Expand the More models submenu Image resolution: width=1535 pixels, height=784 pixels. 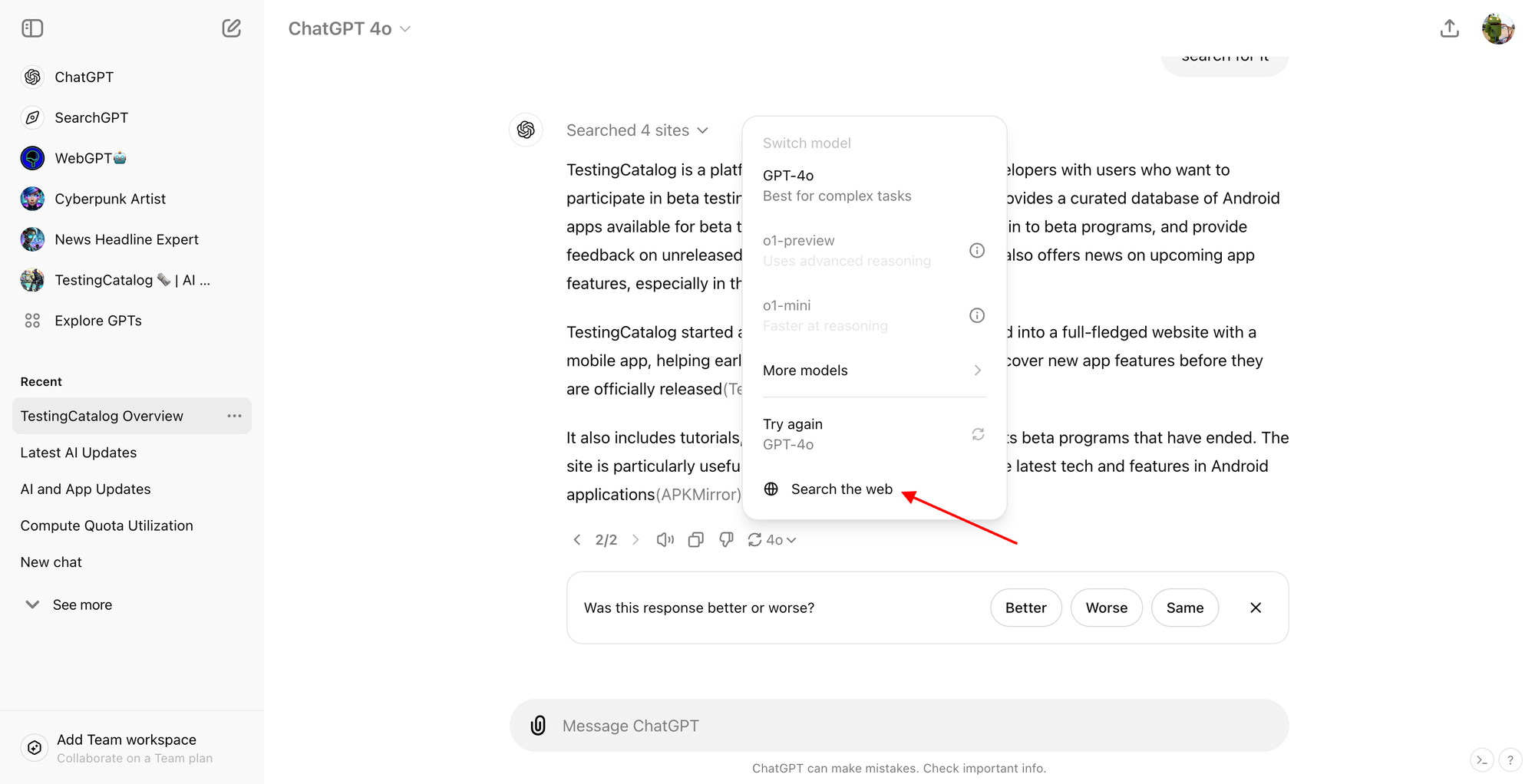[x=874, y=371]
